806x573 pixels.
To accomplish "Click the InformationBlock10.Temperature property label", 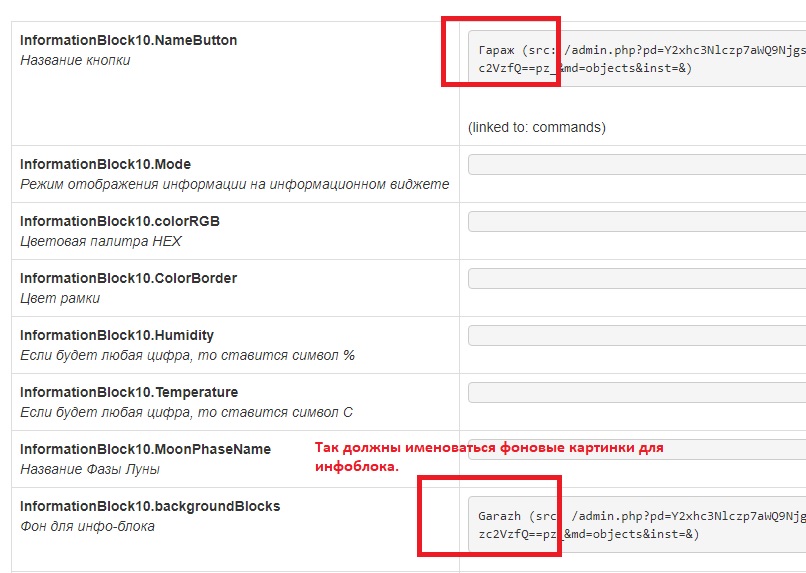I will pyautogui.click(x=129, y=392).
